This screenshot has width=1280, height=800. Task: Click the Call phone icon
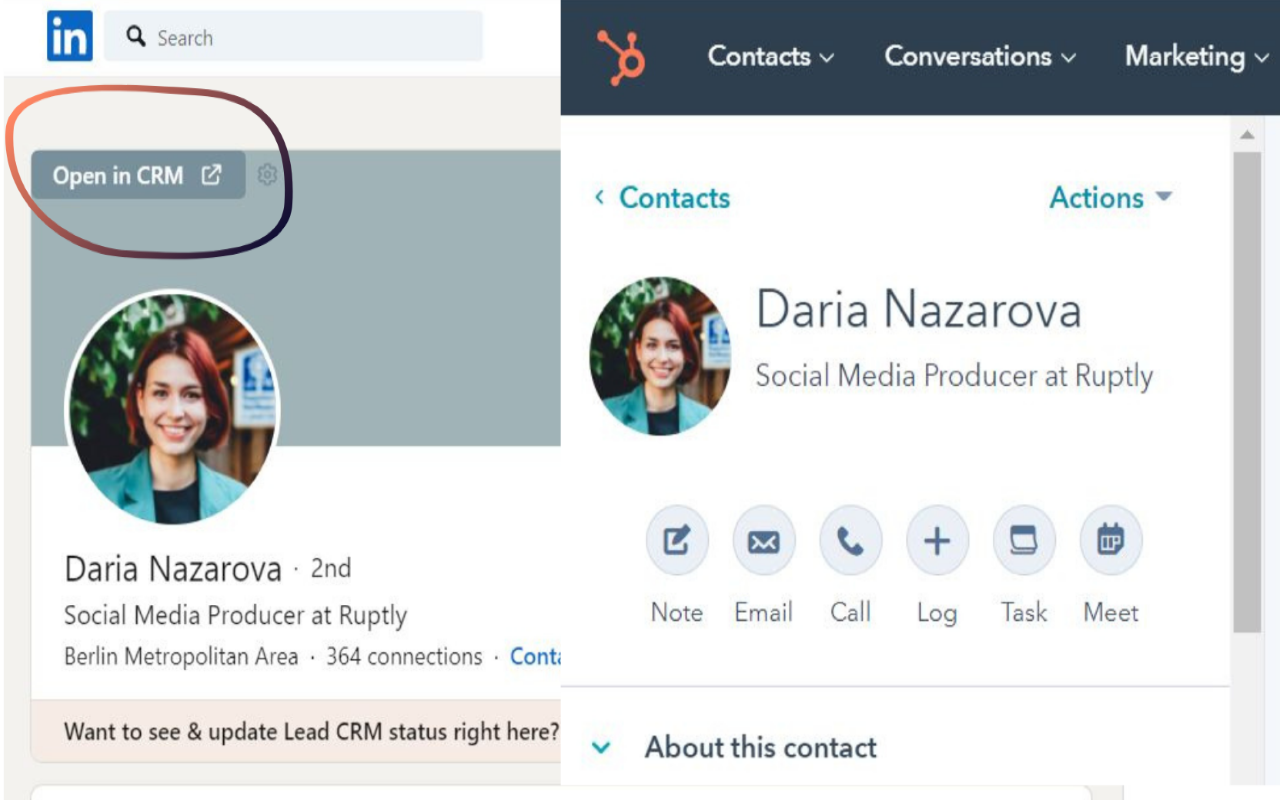pos(851,541)
